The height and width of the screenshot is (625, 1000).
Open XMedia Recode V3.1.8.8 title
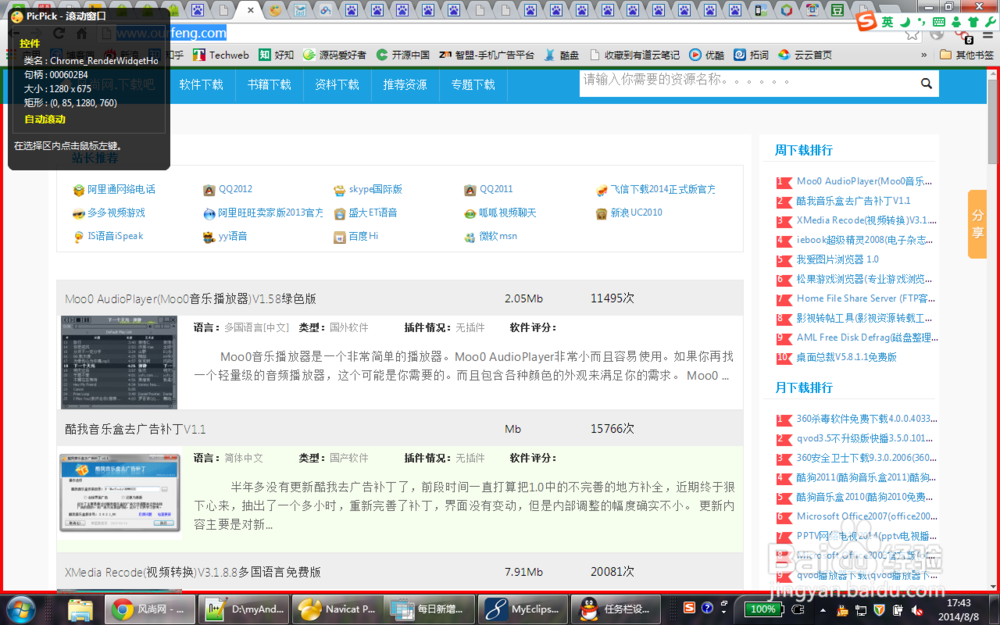[x=193, y=572]
